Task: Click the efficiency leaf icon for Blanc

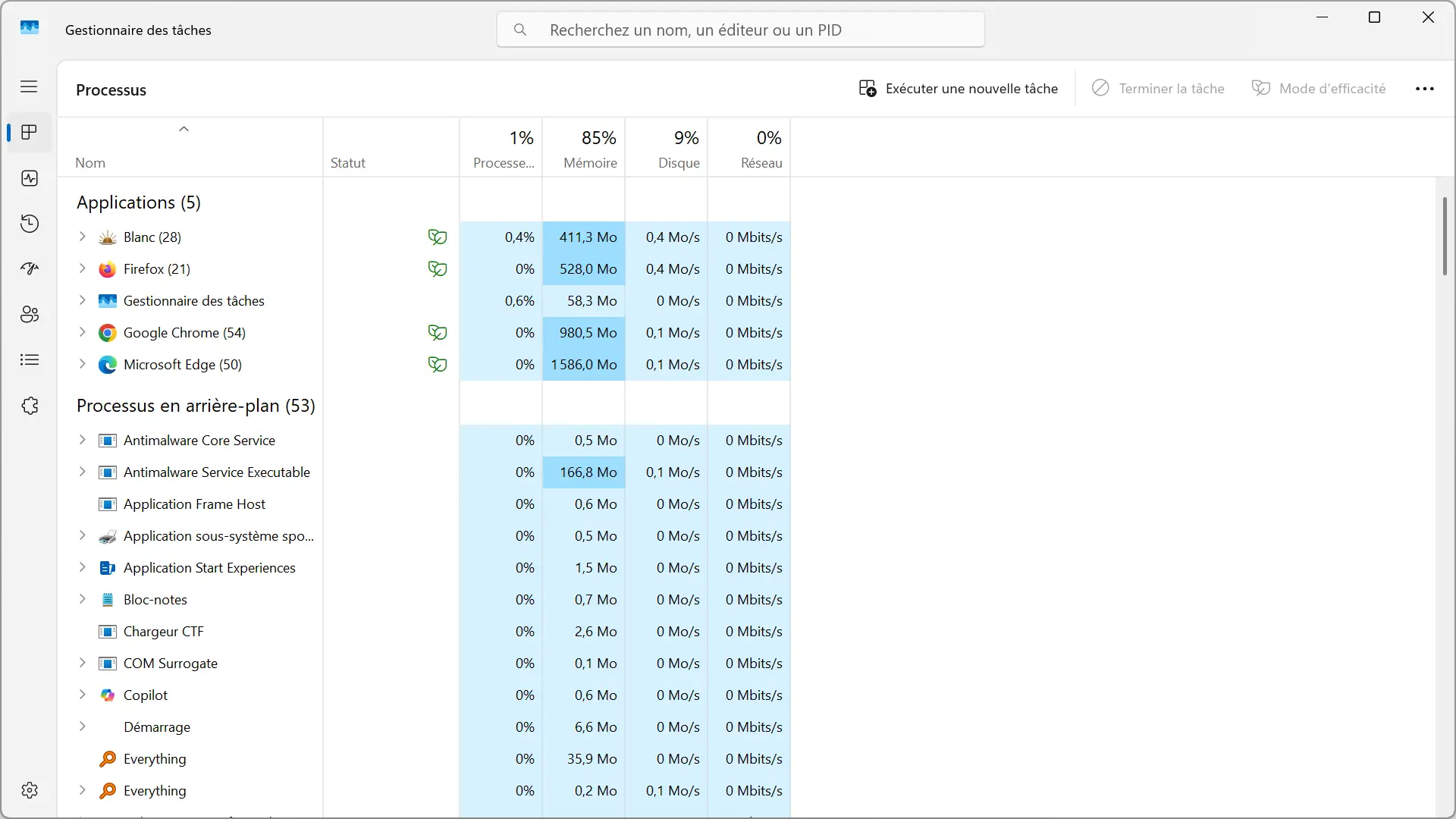Action: click(438, 237)
